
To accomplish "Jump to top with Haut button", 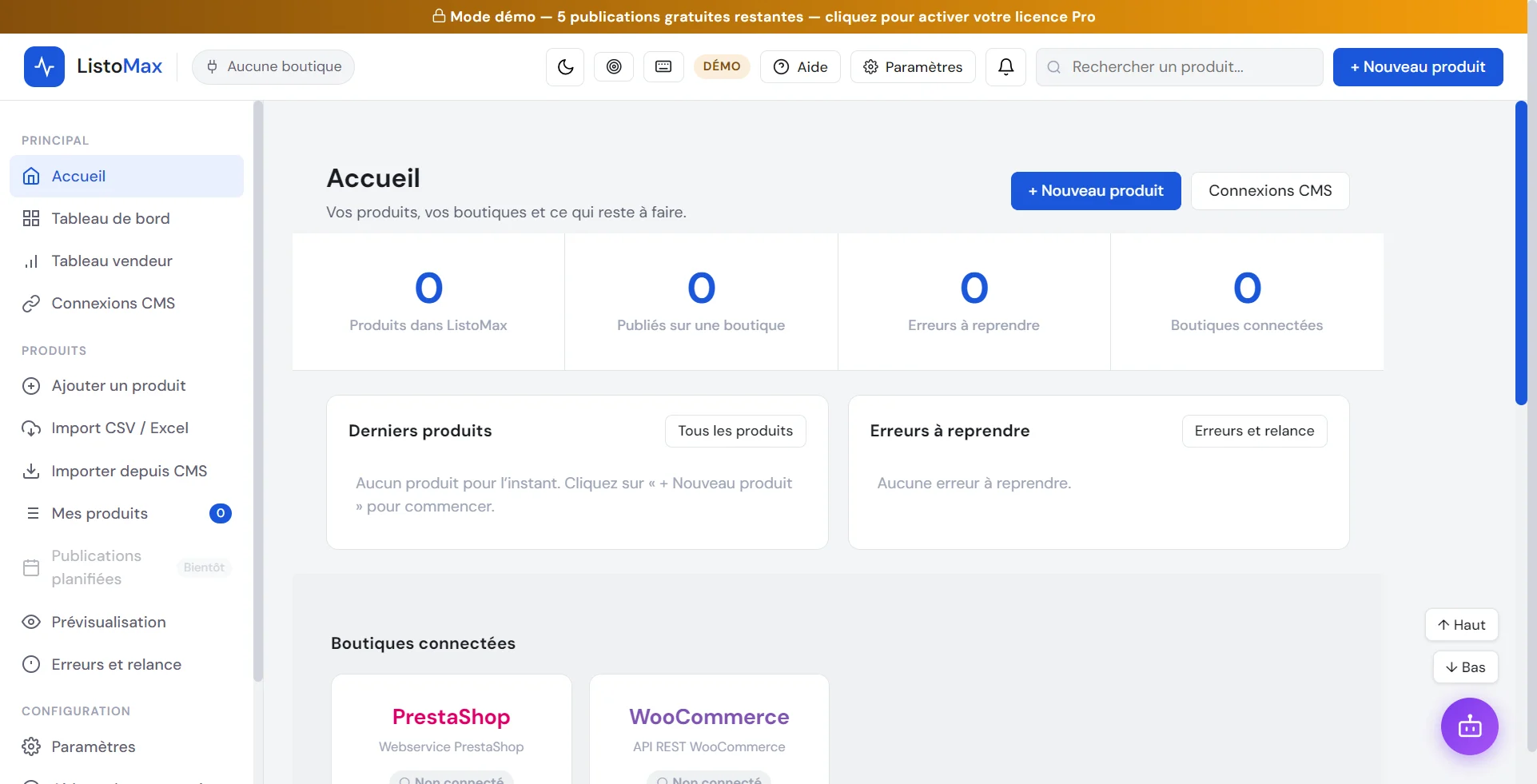I will [1461, 625].
